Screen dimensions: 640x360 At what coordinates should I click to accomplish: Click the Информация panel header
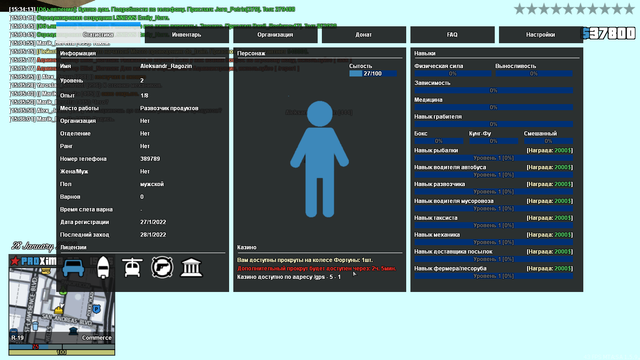[78, 53]
